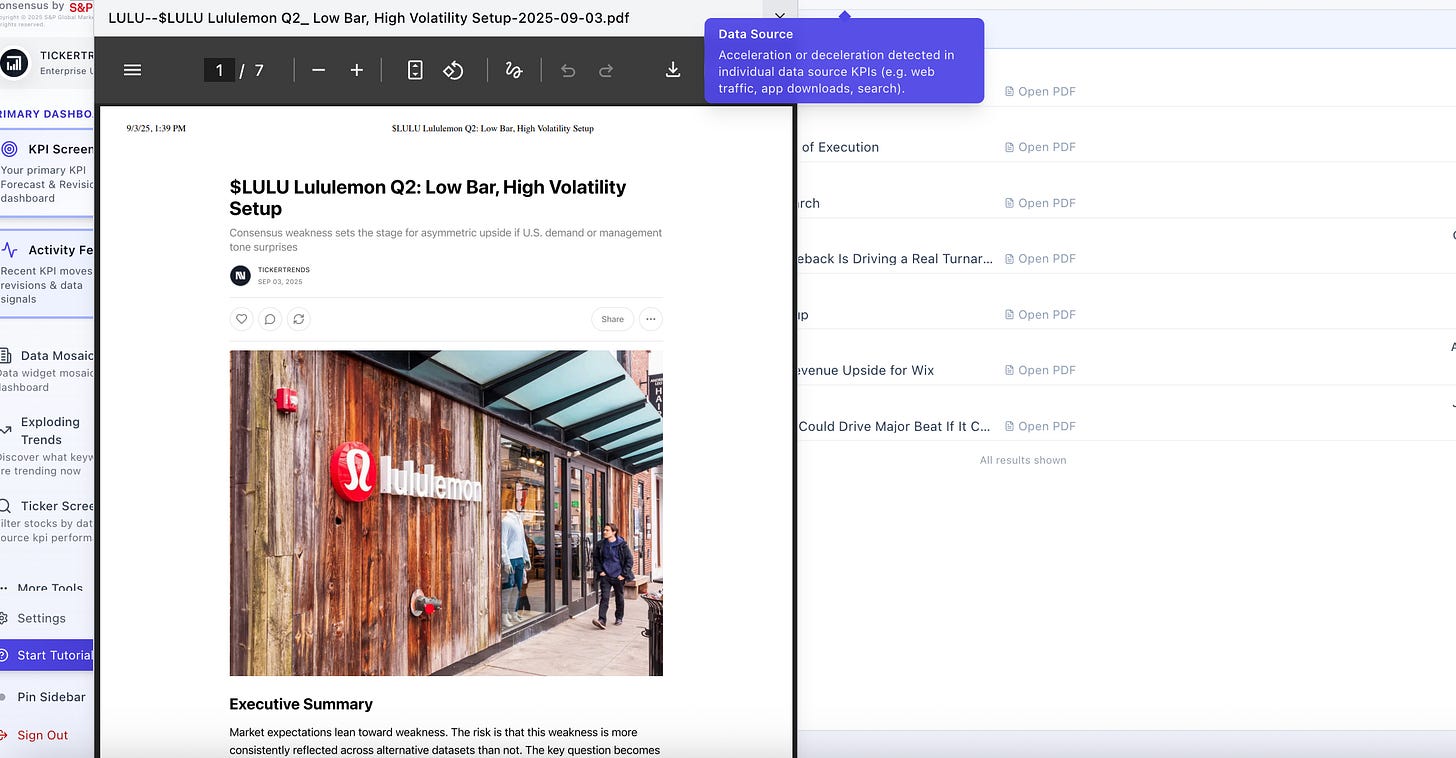
Task: Open KPI Screener in the sidebar
Action: [47, 172]
